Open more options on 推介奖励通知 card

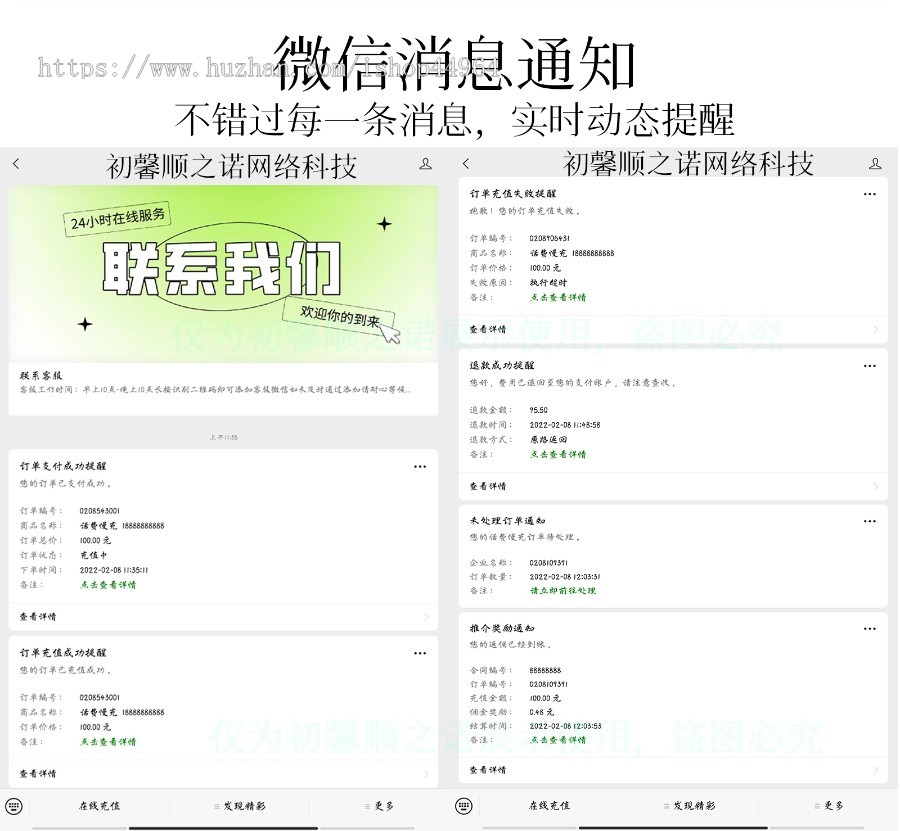[x=870, y=628]
